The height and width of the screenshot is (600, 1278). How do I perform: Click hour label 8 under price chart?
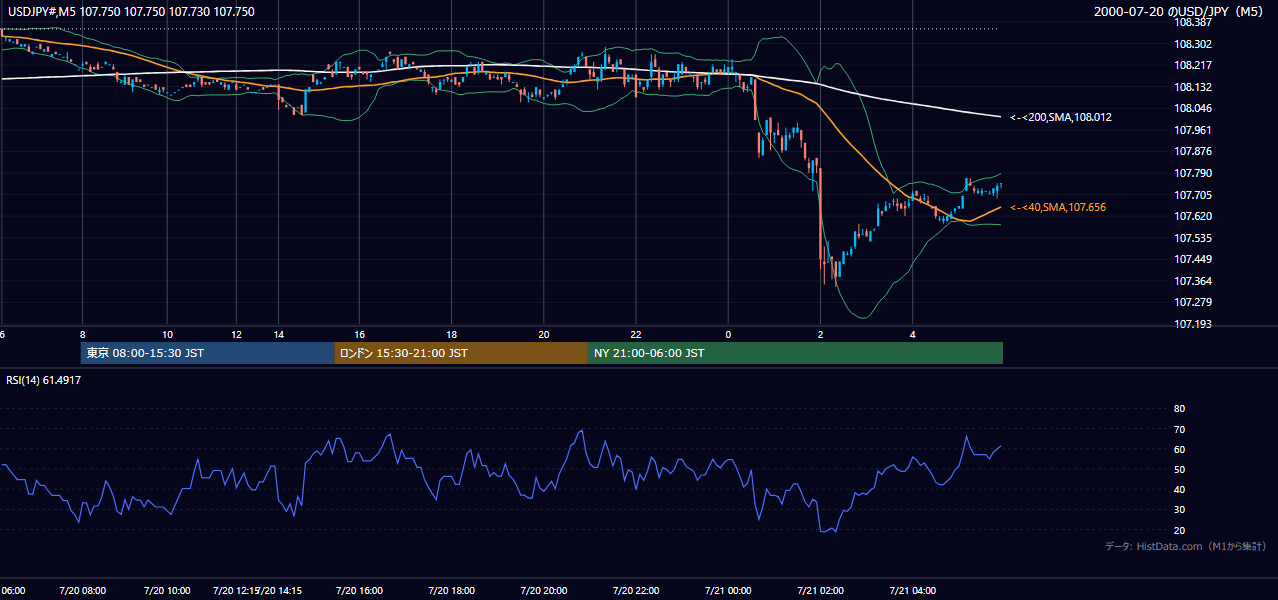point(82,334)
